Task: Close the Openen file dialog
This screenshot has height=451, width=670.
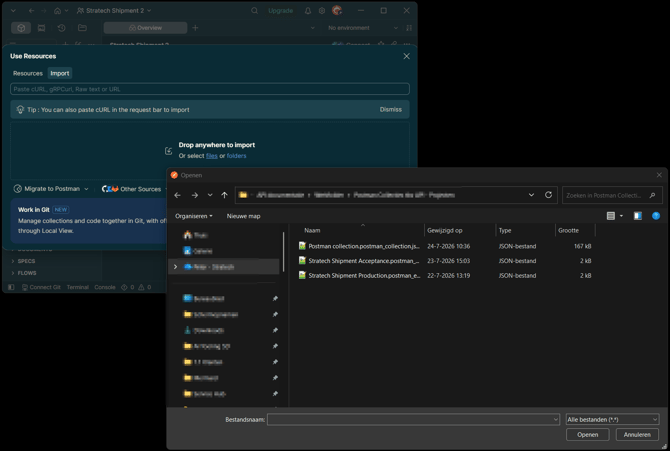Action: click(x=659, y=175)
